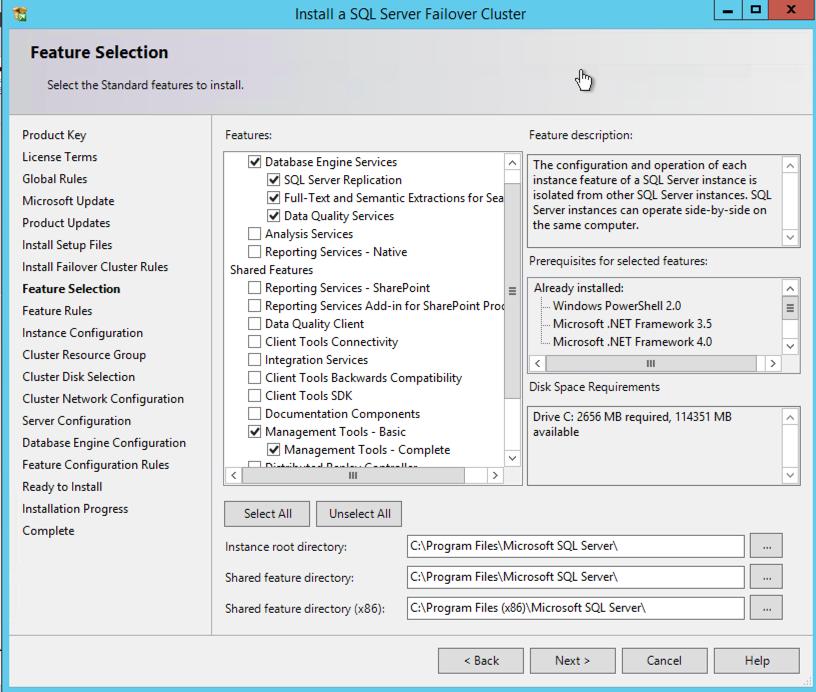
Task: Select Windows PowerShell 2.0 prerequisite item
Action: tap(616, 306)
